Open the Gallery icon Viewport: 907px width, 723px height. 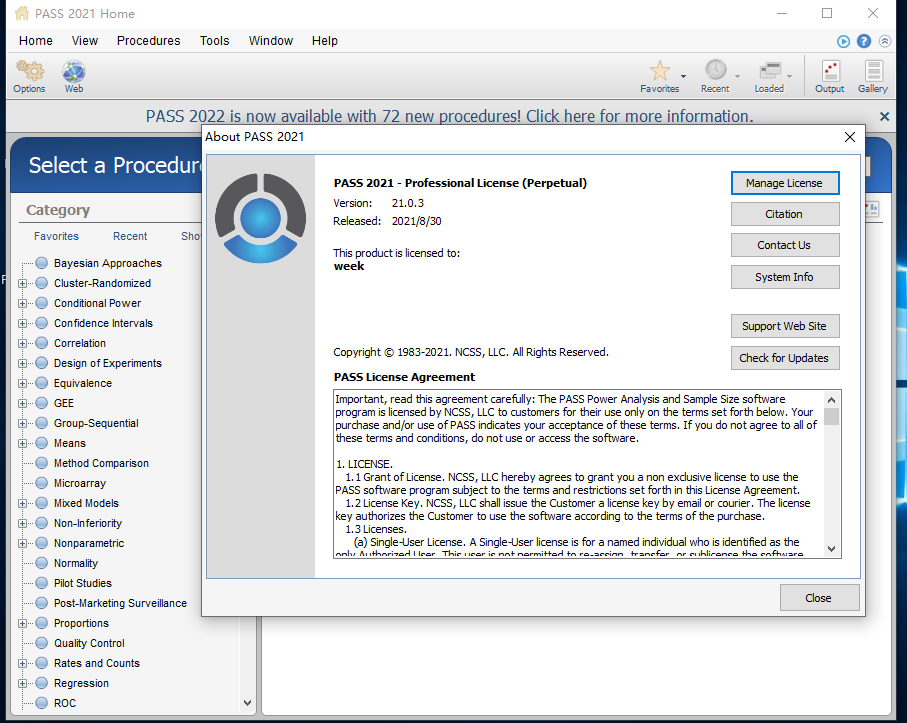coord(873,71)
